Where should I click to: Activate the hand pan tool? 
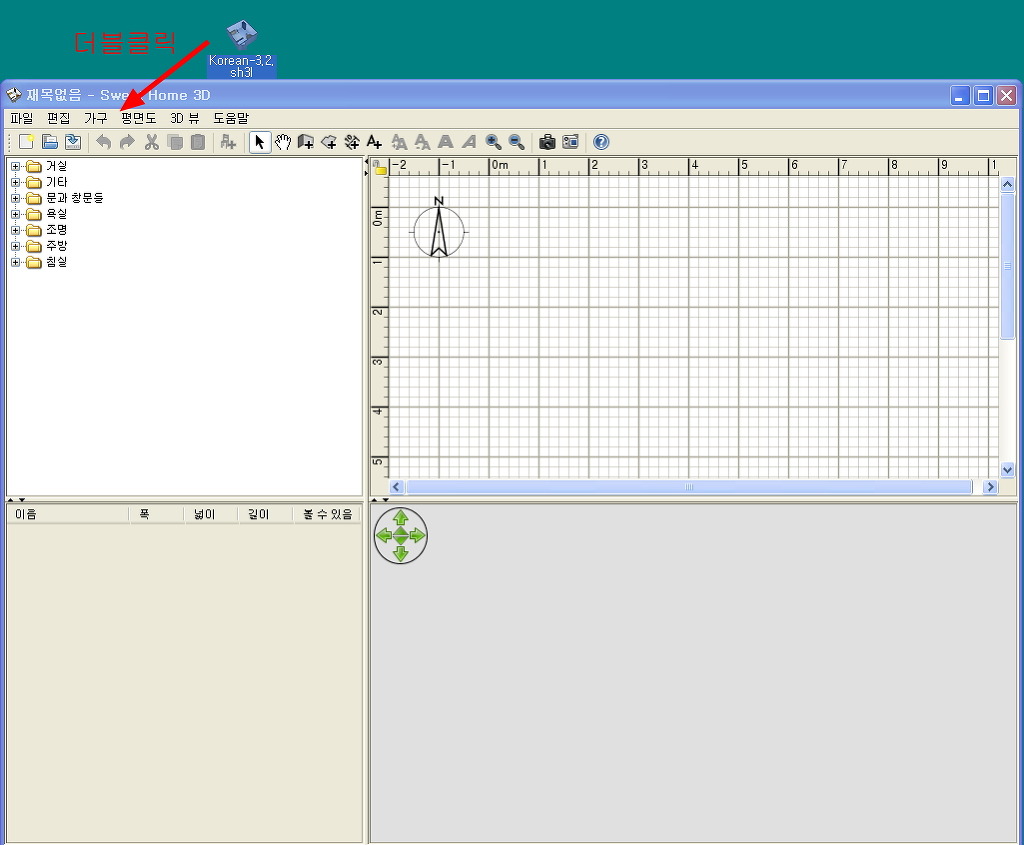(283, 142)
